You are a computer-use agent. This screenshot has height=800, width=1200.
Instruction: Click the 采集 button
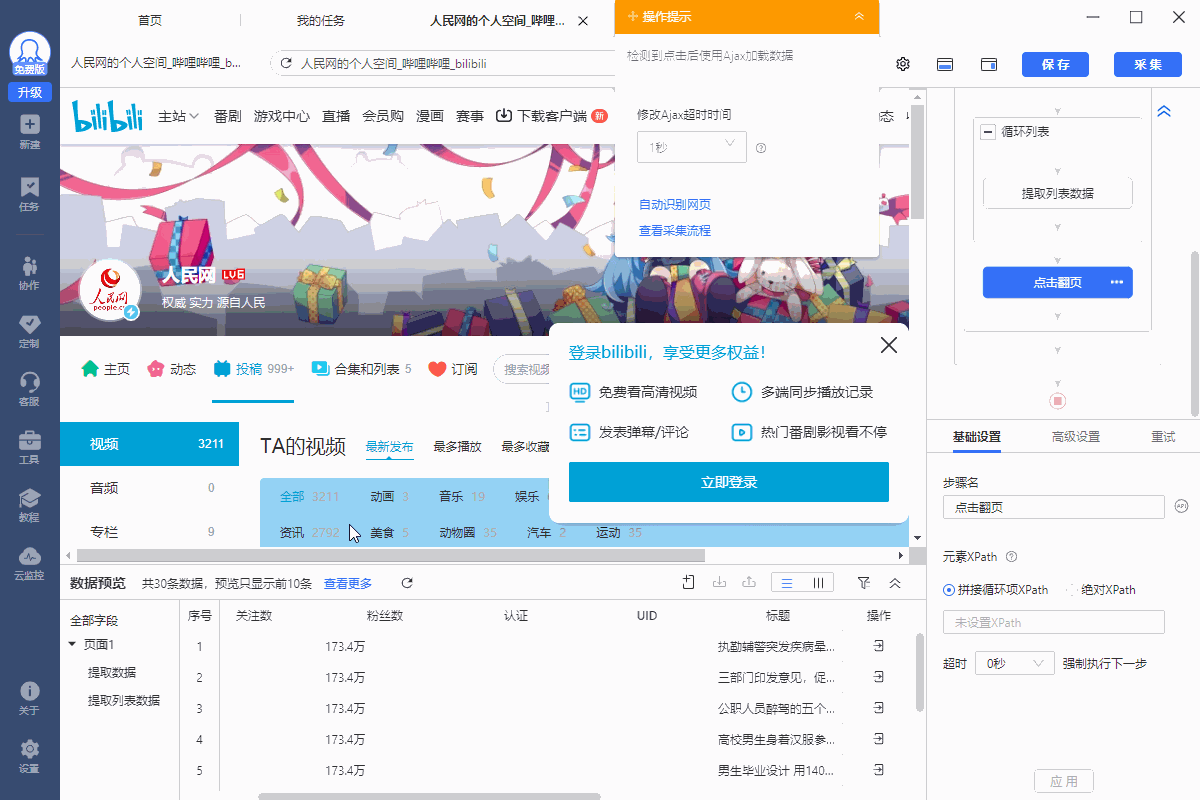pos(1148,64)
